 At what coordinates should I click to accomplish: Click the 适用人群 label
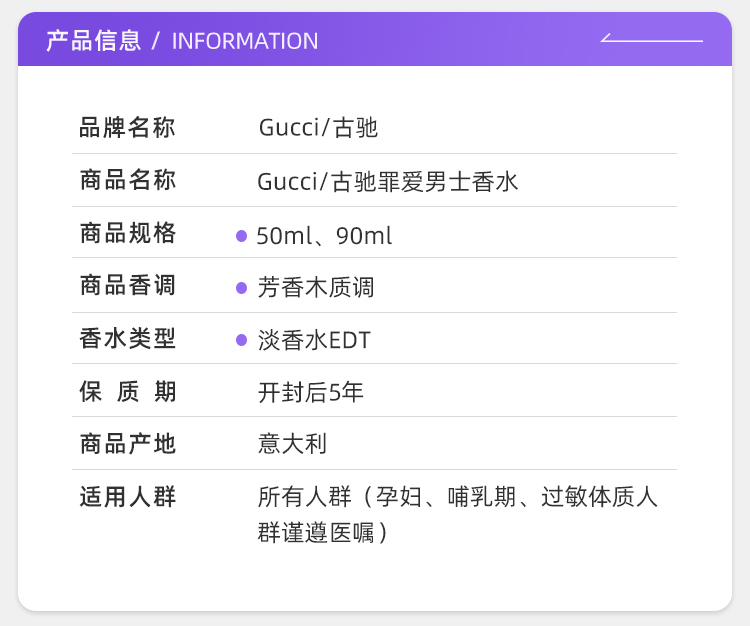coord(127,497)
